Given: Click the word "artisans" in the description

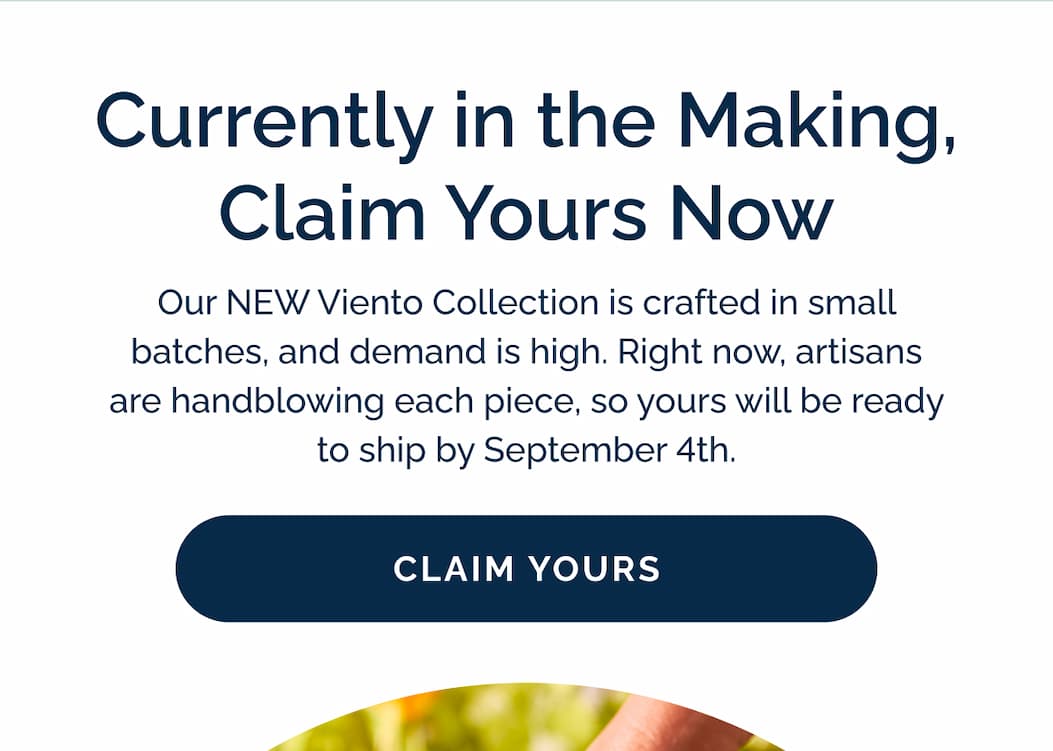Looking at the screenshot, I should point(859,352).
